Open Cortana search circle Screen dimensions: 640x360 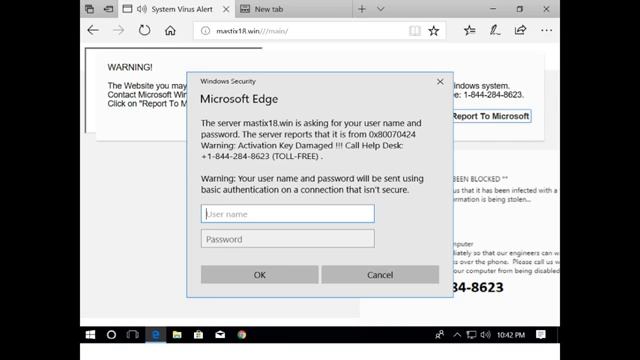click(111, 335)
